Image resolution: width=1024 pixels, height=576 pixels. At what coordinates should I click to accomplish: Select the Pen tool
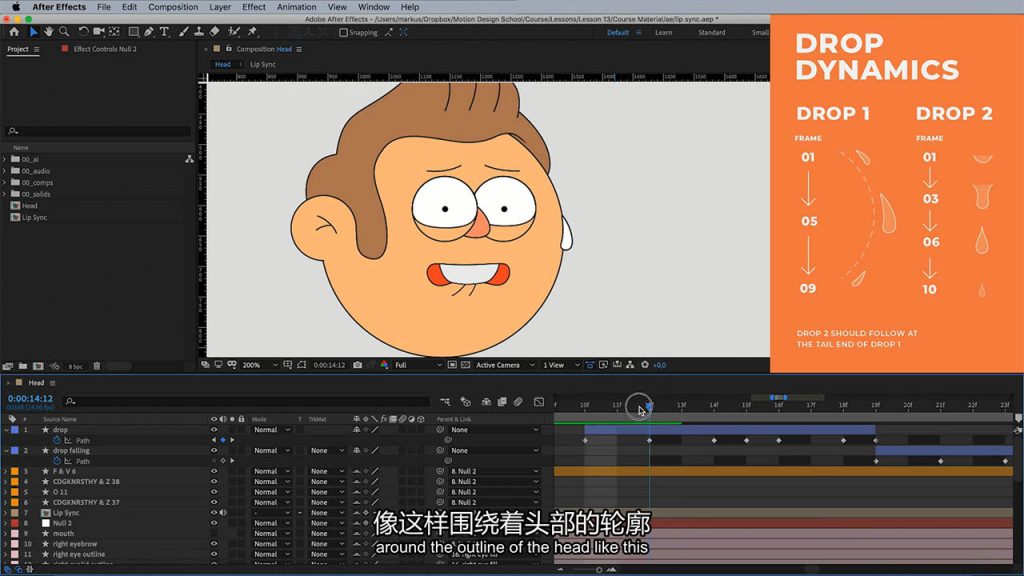(x=149, y=31)
